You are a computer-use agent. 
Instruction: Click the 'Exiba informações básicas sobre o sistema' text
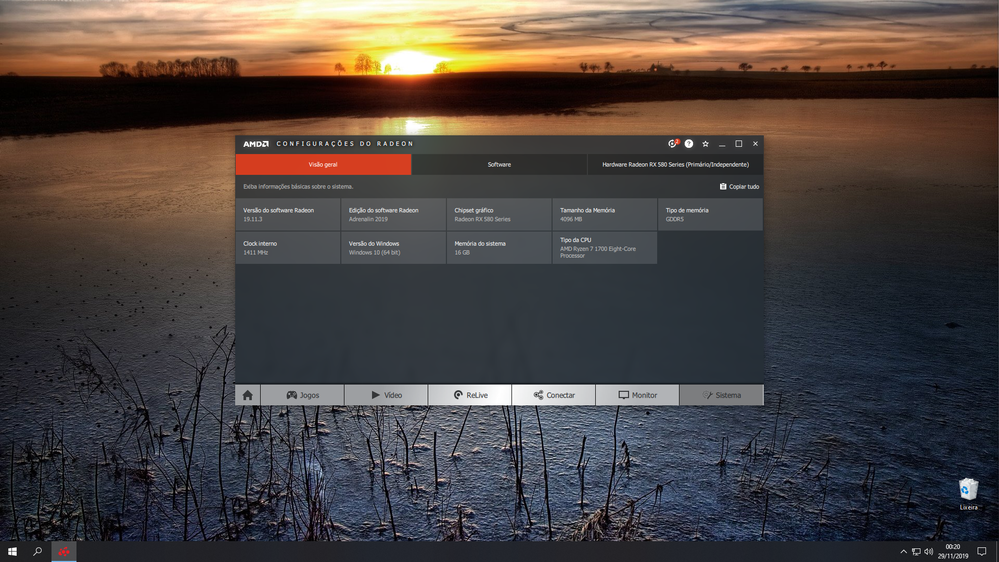[x=298, y=187]
